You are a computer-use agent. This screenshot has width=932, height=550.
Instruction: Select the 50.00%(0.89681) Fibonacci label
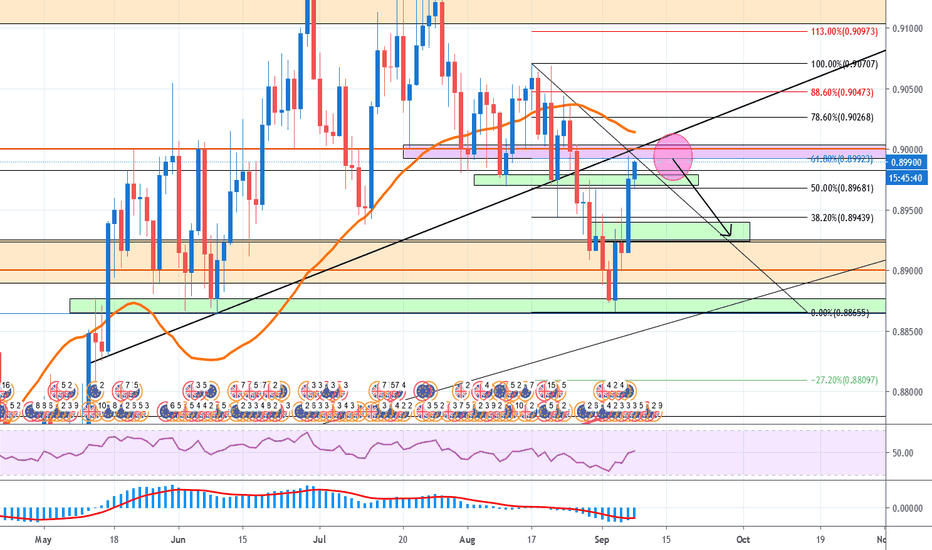pos(842,188)
